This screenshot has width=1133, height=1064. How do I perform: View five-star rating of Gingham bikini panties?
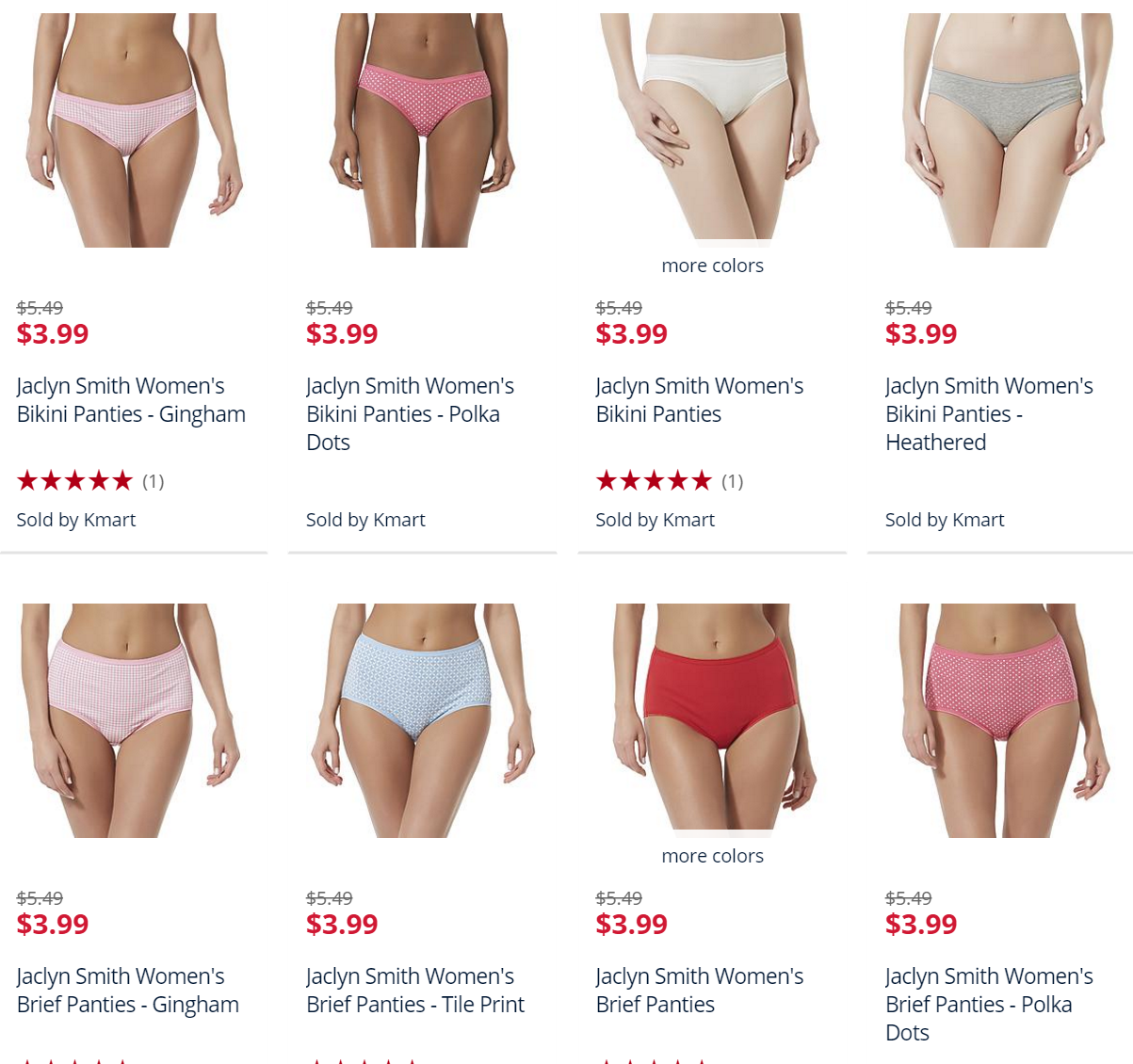(75, 481)
